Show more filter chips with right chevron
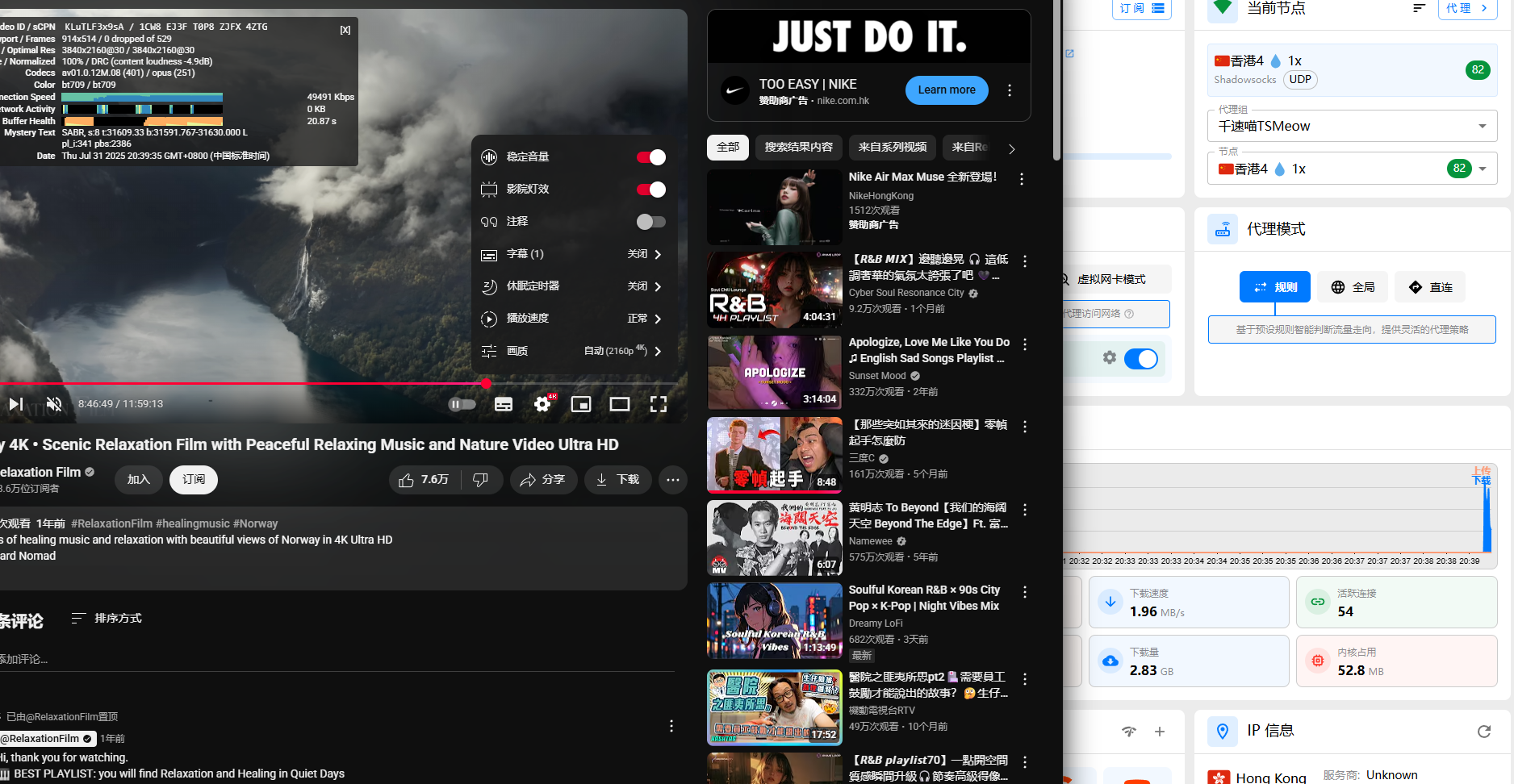 pyautogui.click(x=1012, y=148)
